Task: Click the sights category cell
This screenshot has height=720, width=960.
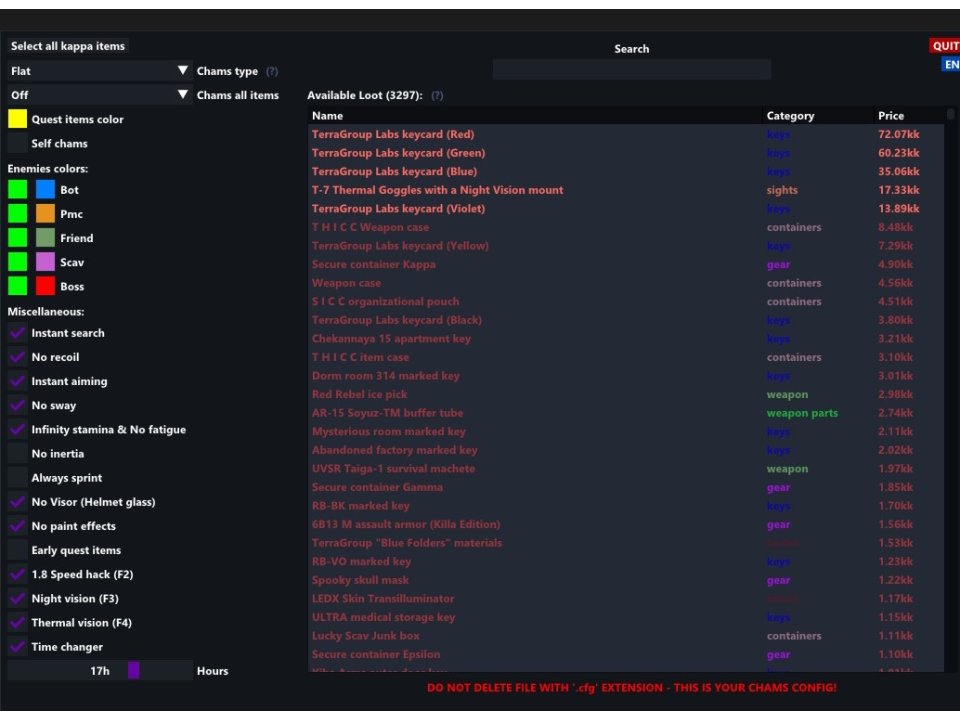Action: pyautogui.click(x=782, y=190)
